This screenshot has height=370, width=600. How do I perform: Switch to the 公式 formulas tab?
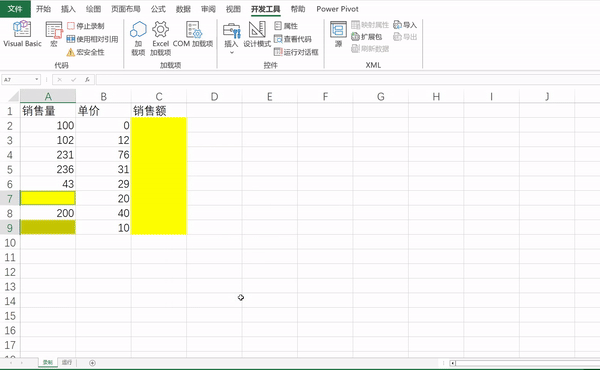point(158,9)
